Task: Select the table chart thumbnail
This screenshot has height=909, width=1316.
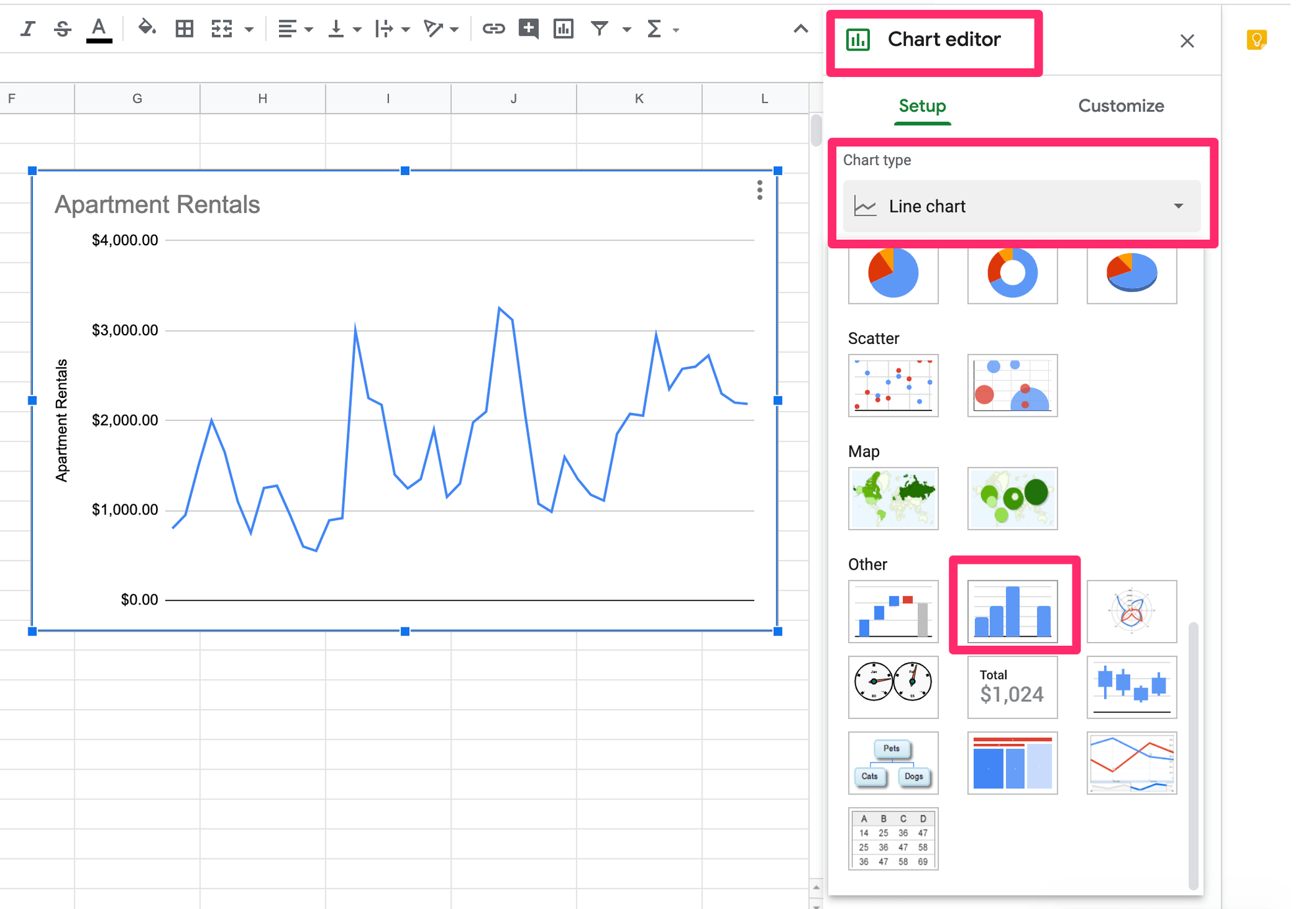Action: pyautogui.click(x=893, y=839)
